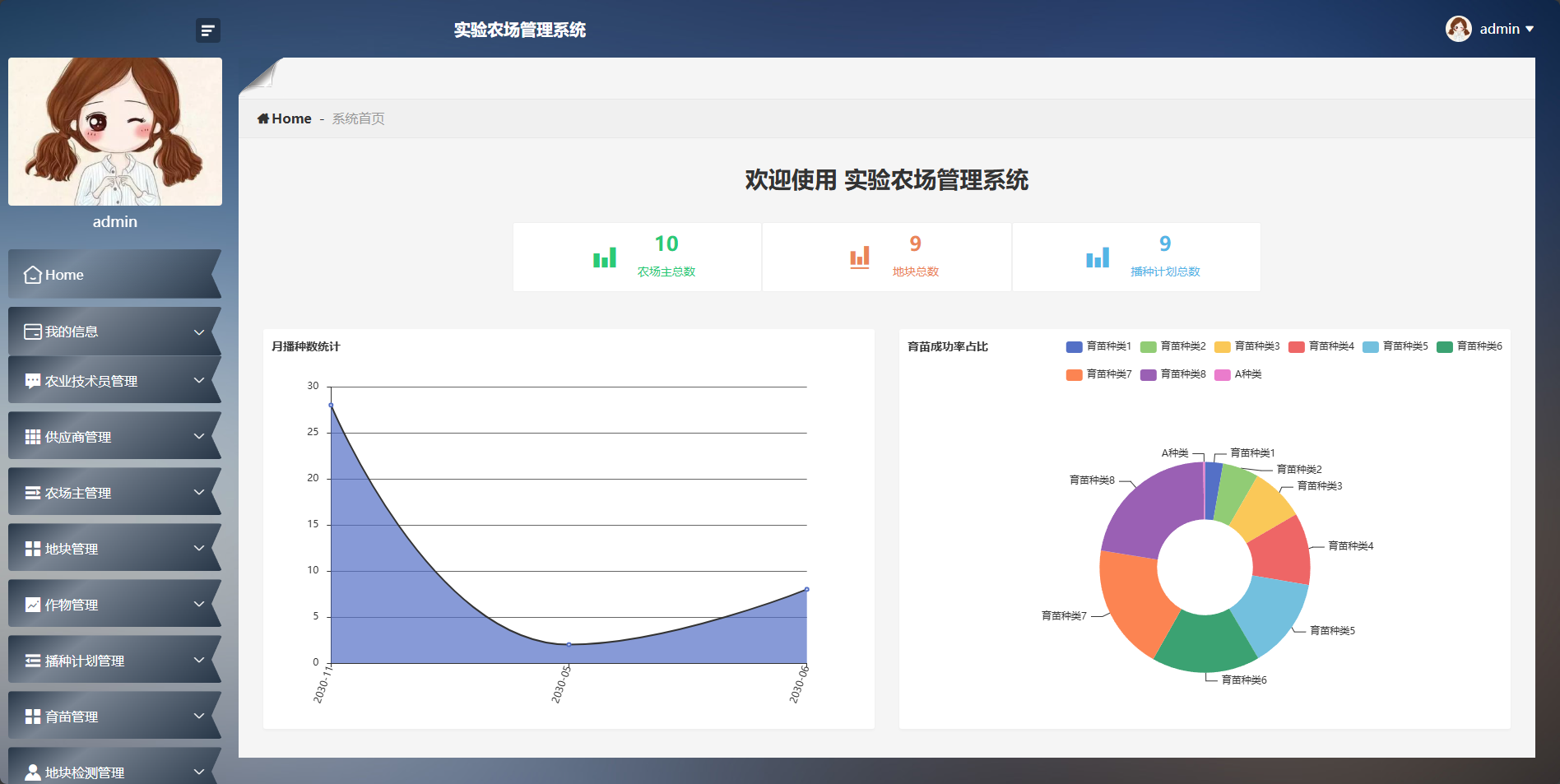
Task: Open the 作物管理 sidebar menu
Action: click(115, 603)
